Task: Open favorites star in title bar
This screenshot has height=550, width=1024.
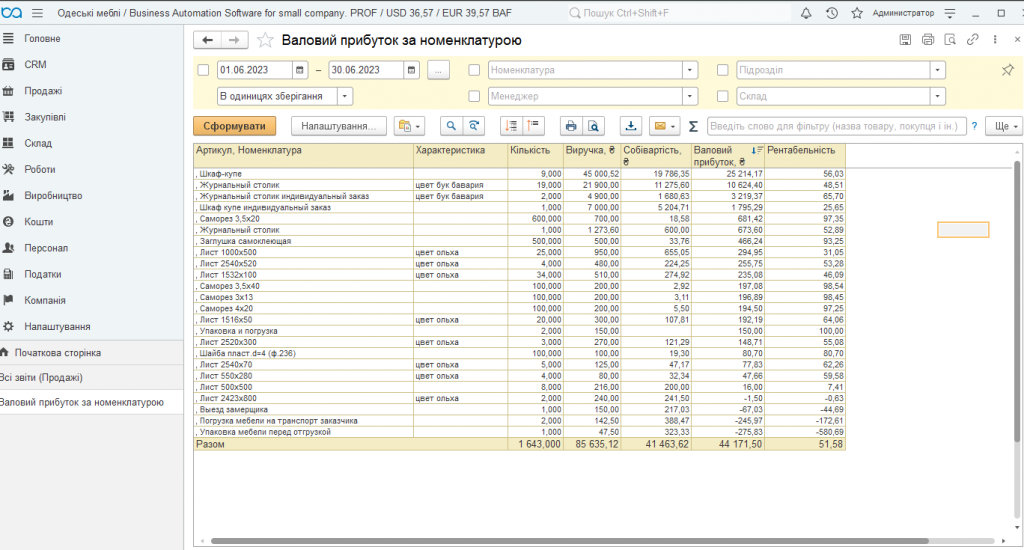Action: point(857,13)
